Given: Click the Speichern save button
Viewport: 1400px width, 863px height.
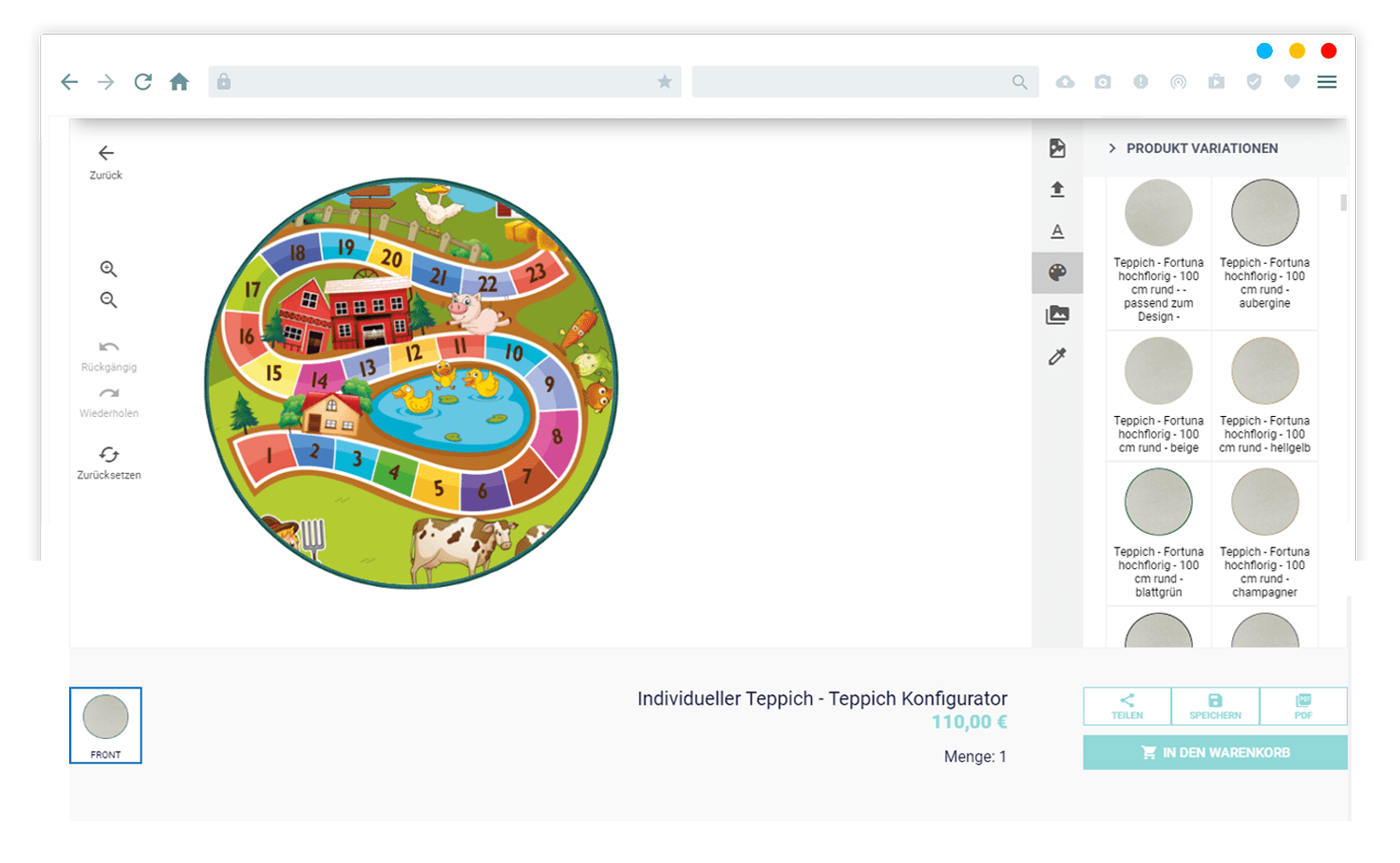Looking at the screenshot, I should pyautogui.click(x=1215, y=706).
